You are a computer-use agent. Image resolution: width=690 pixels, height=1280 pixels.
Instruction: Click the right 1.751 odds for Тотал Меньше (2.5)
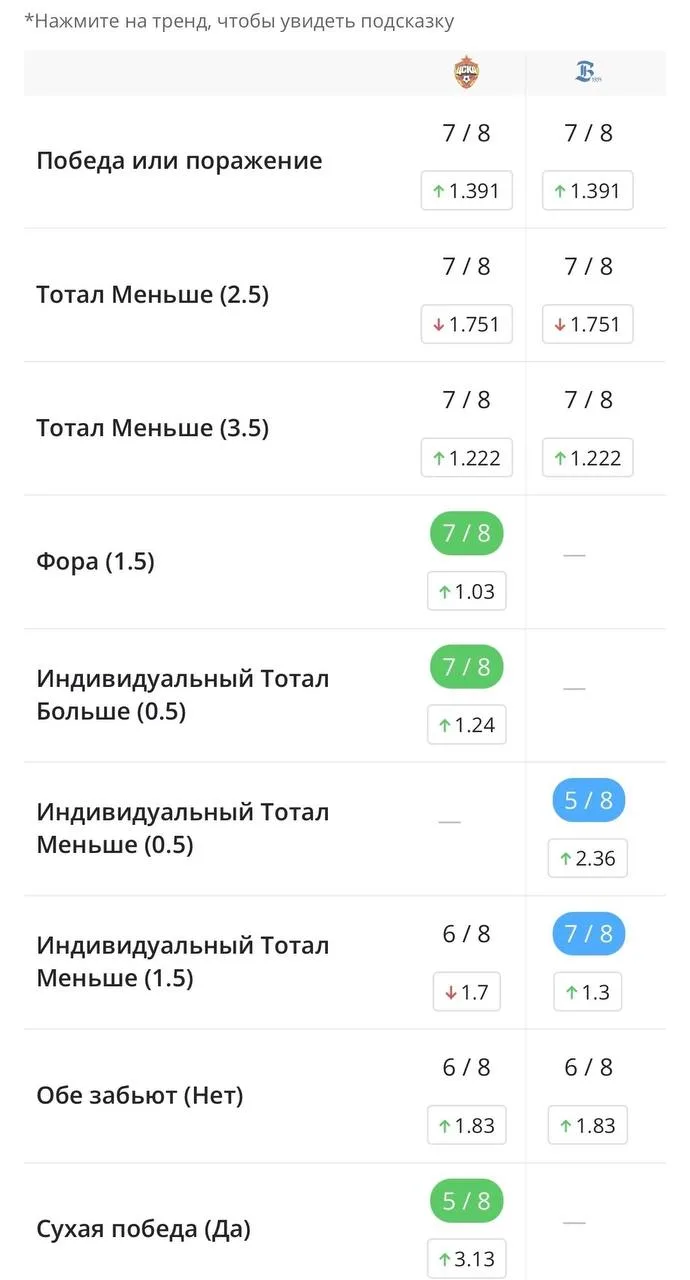[x=588, y=324]
